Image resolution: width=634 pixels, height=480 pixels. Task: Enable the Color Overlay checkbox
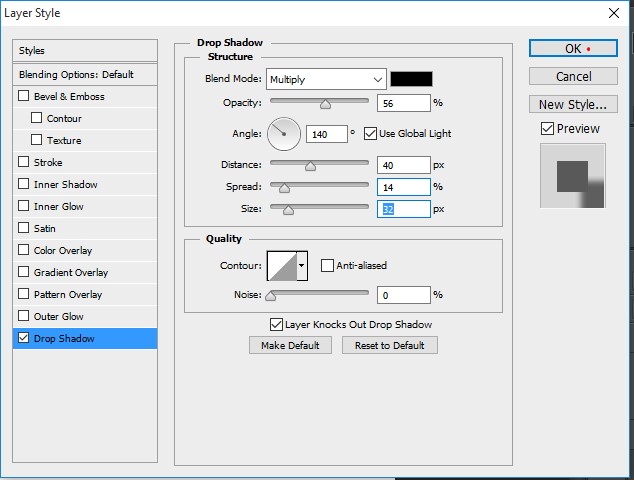[23, 250]
